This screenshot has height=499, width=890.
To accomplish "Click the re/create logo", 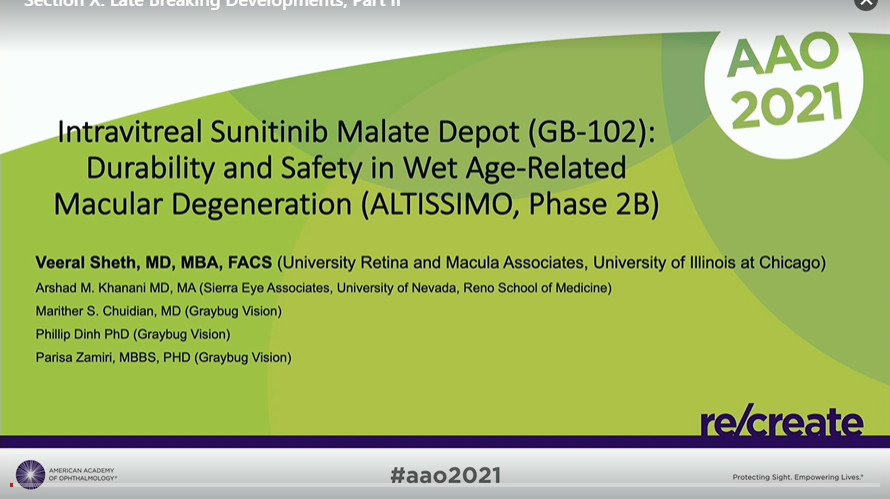I will click(781, 421).
